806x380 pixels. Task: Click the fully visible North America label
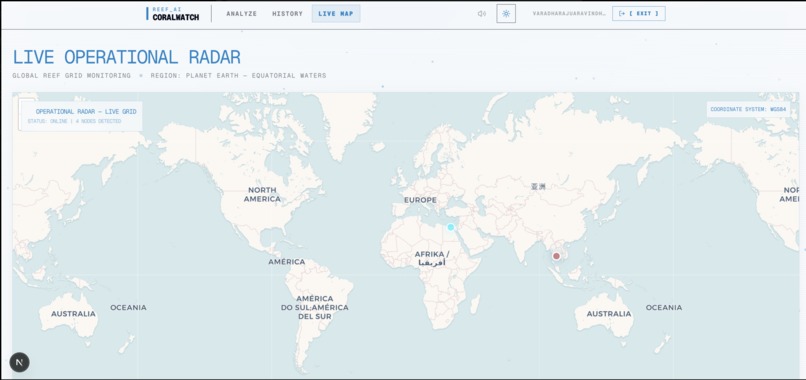coord(262,194)
